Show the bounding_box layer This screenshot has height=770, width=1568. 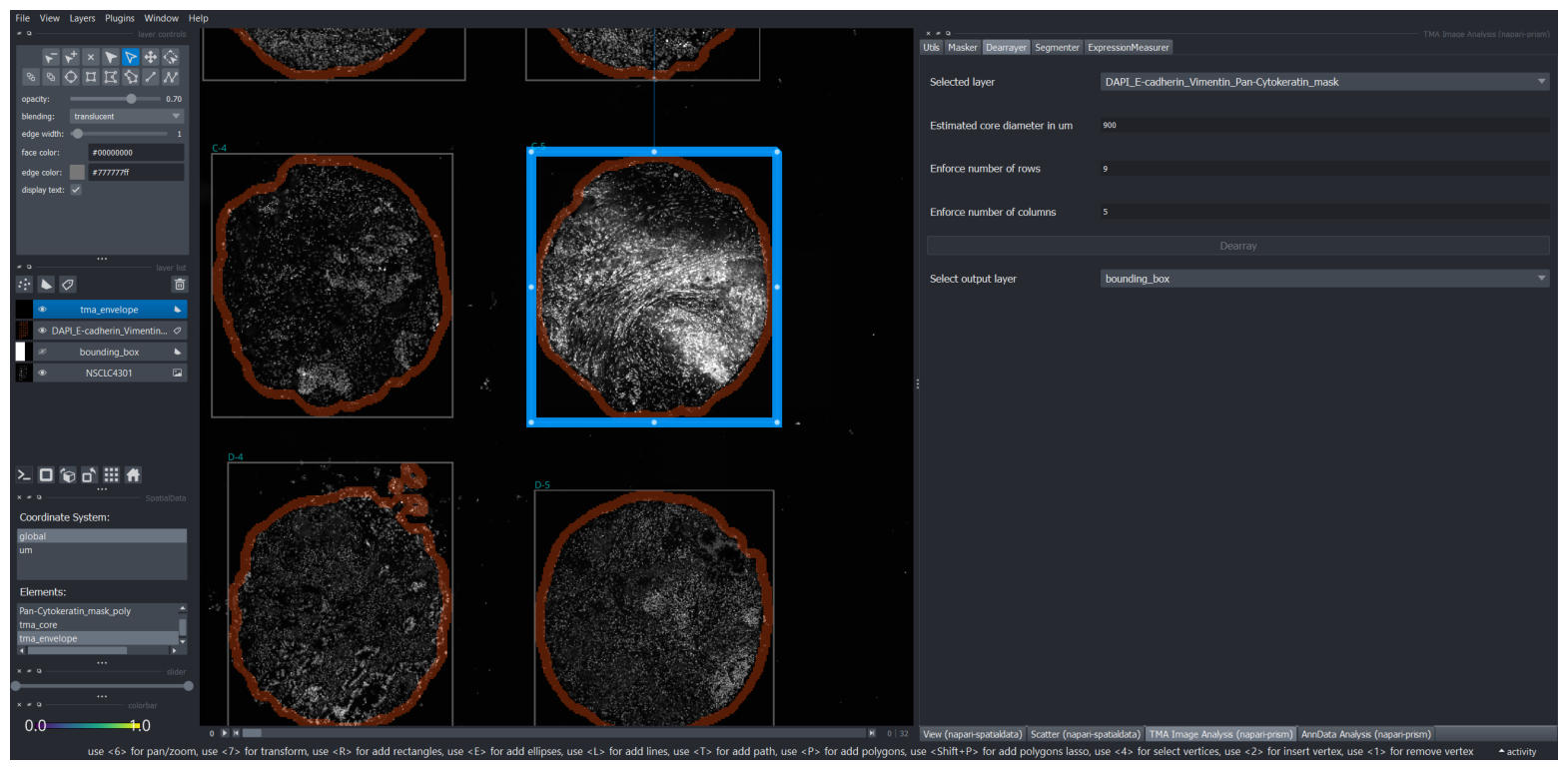(x=42, y=352)
